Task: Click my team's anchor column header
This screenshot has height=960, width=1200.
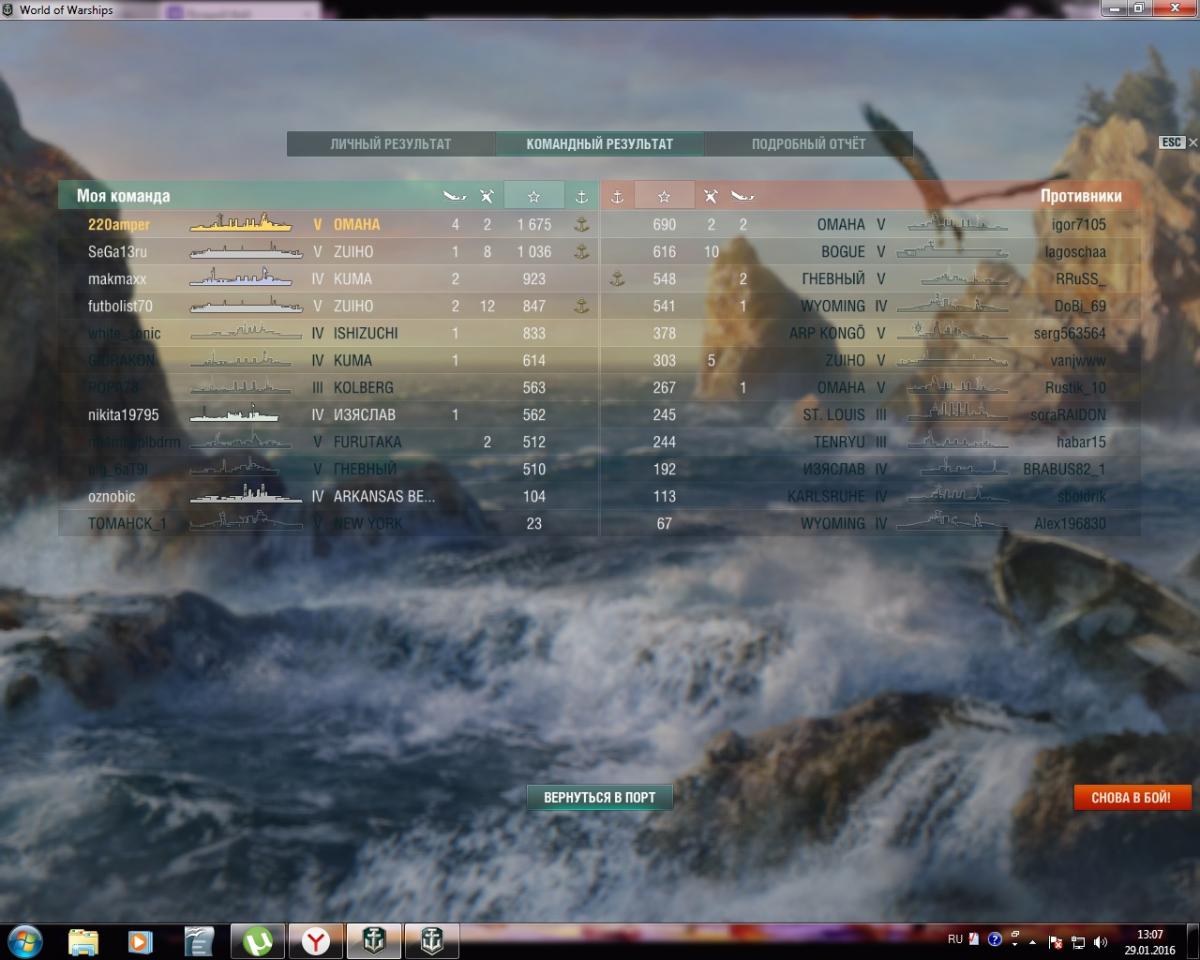Action: tap(581, 196)
